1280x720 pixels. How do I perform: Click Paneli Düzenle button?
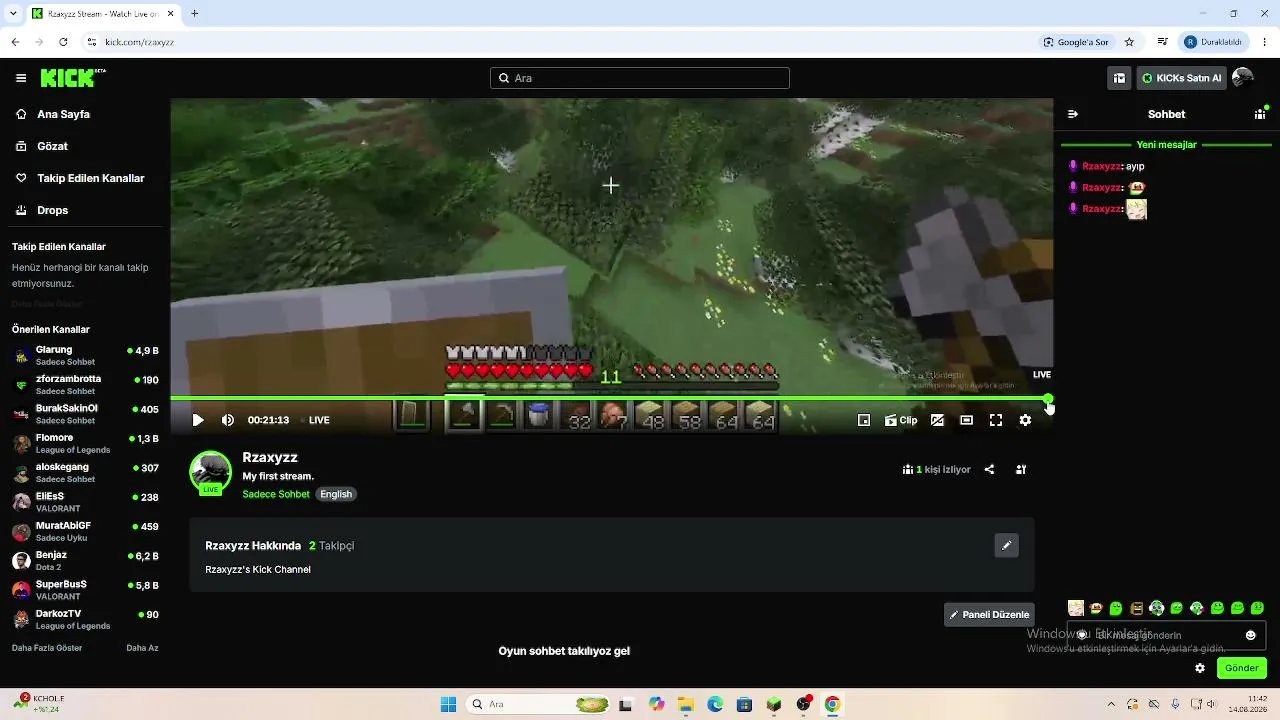click(989, 614)
